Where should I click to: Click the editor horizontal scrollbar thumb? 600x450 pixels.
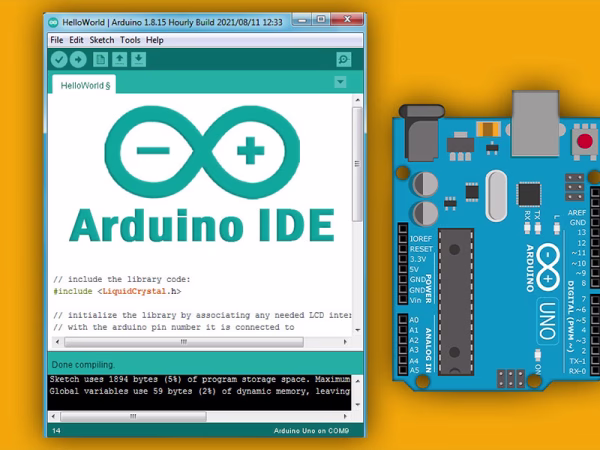pos(182,341)
